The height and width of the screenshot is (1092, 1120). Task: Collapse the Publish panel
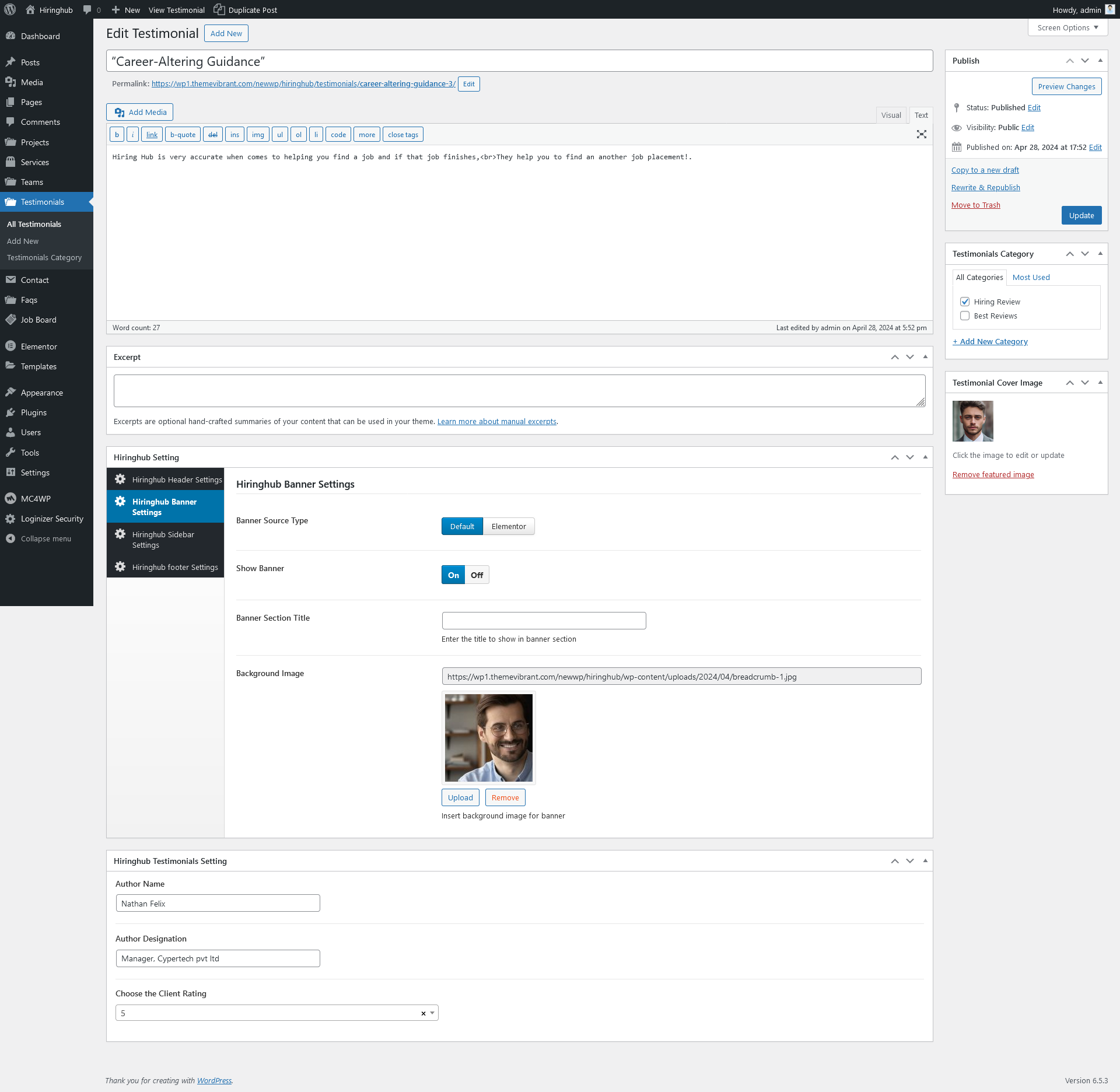pyautogui.click(x=1100, y=61)
